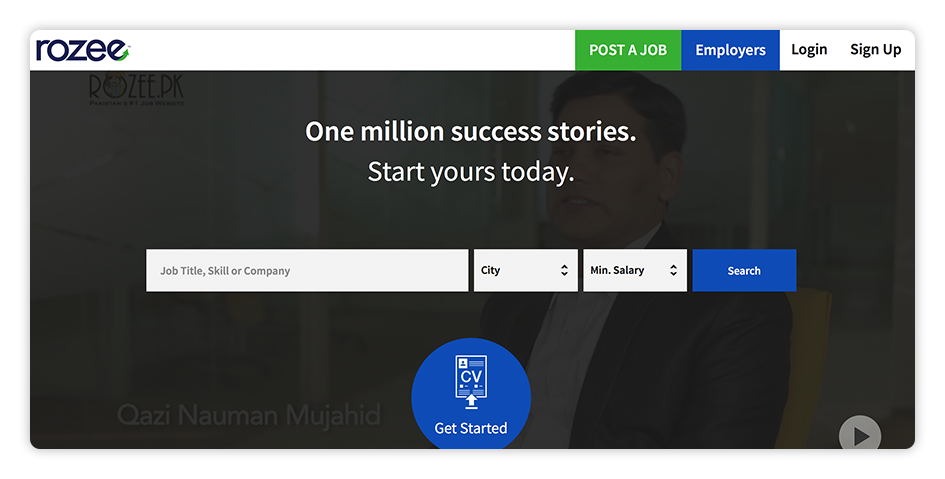
Task: Expand the Min. Salary dropdown
Action: [x=634, y=271]
